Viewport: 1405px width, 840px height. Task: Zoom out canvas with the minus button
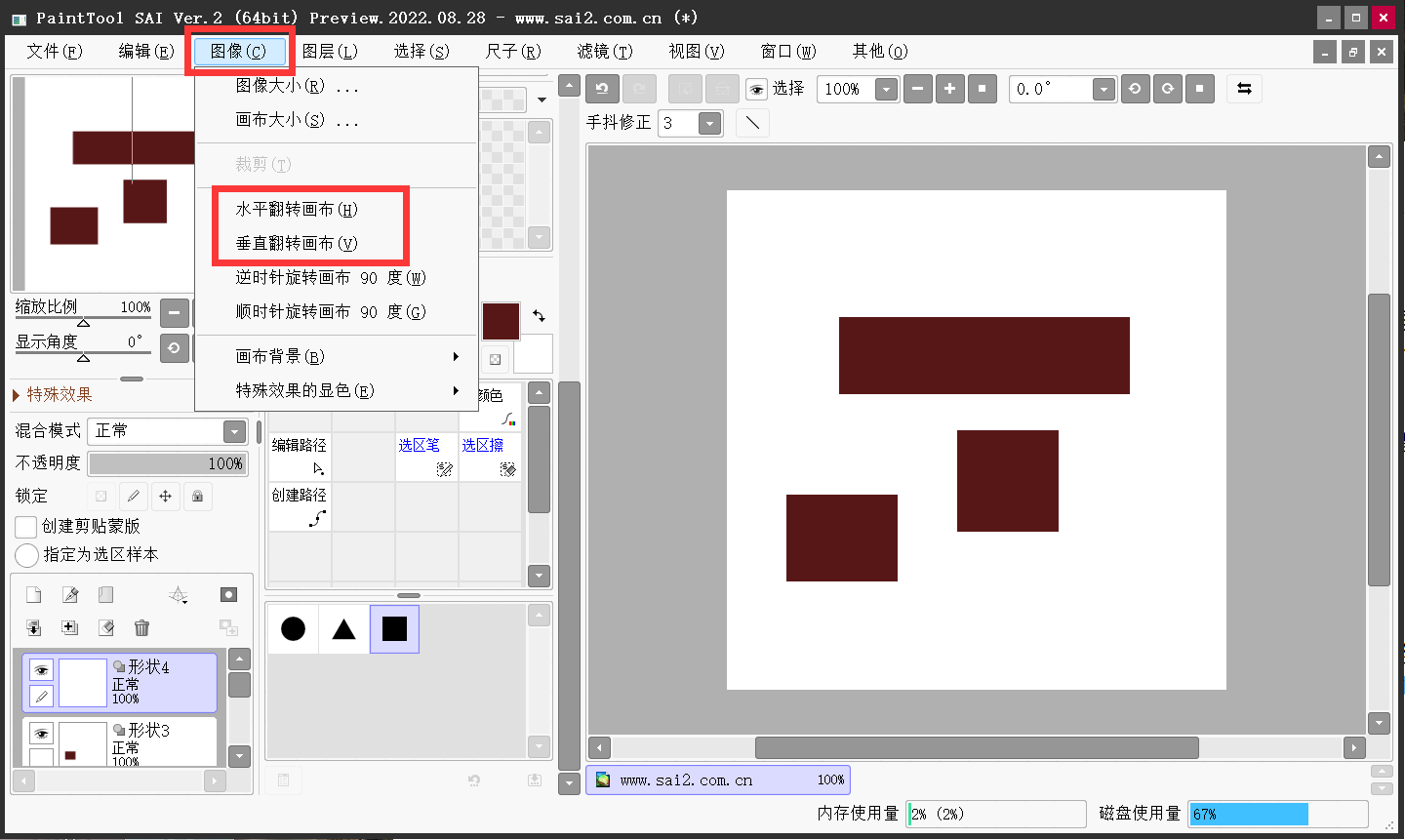tap(917, 89)
